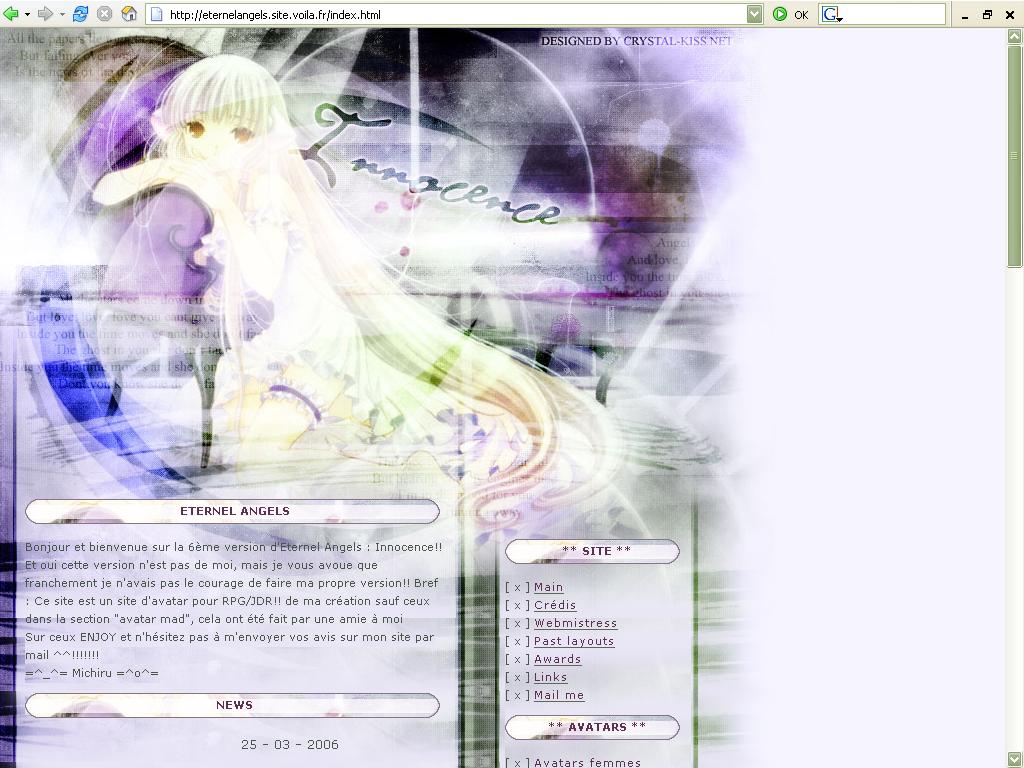Restore down the browser window
The width and height of the screenshot is (1024, 768).
click(x=987, y=14)
